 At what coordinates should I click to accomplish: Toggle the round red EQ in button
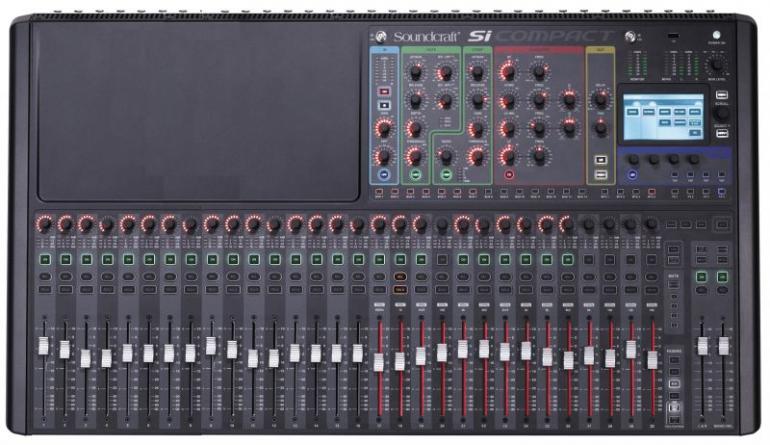509,174
